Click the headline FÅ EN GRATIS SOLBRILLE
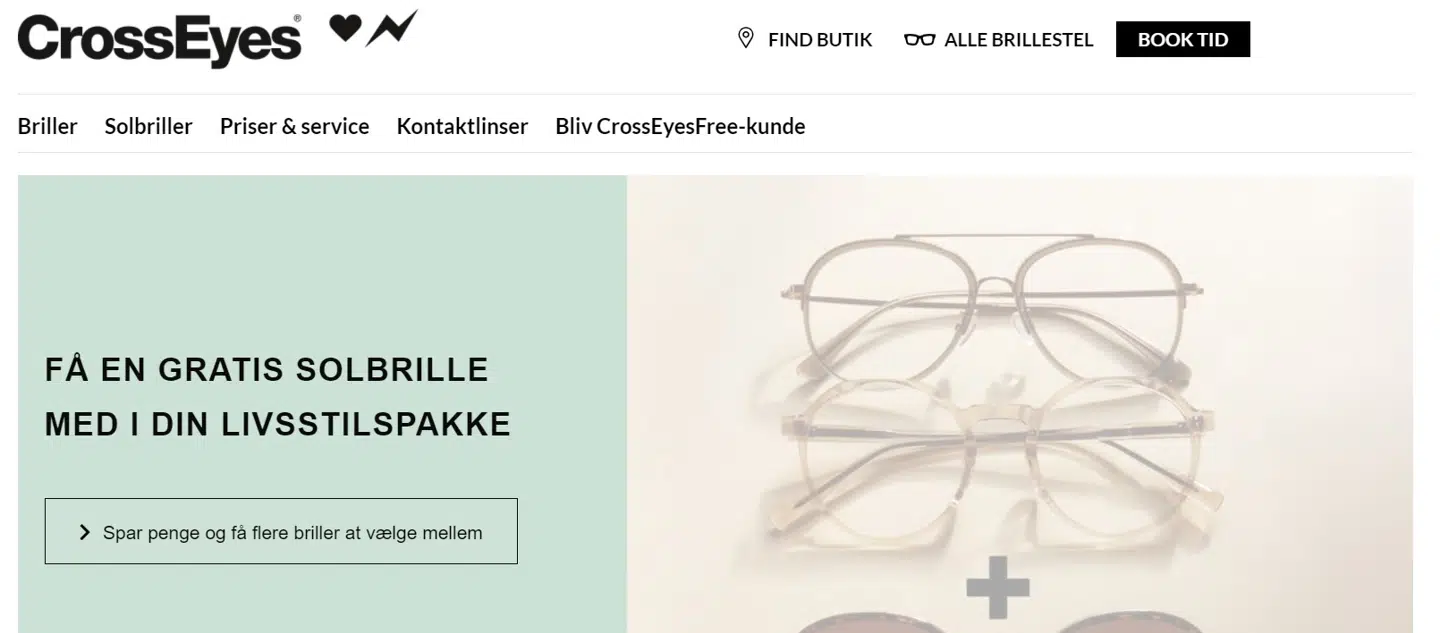1440x633 pixels. coord(265,369)
